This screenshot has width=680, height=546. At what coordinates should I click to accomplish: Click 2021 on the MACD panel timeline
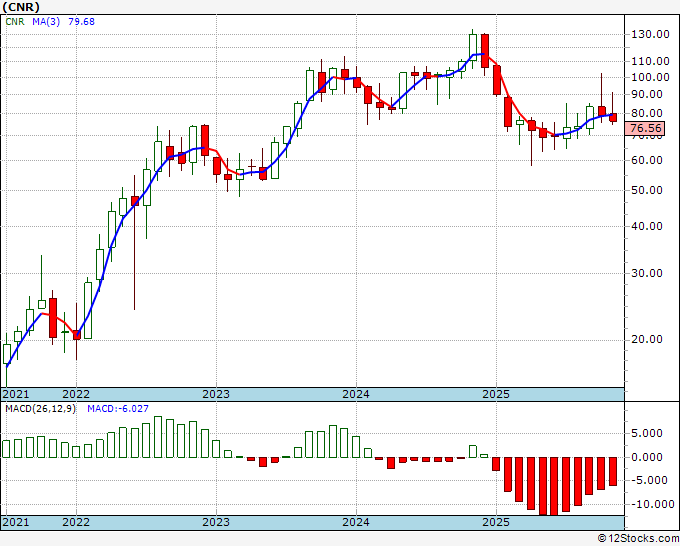[x=16, y=522]
